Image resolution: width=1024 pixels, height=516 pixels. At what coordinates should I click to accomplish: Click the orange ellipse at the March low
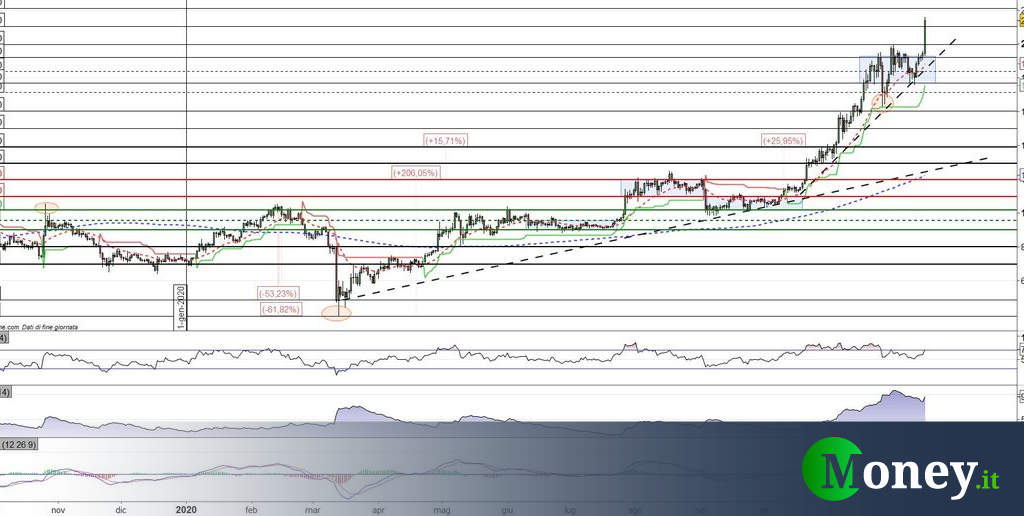click(336, 313)
